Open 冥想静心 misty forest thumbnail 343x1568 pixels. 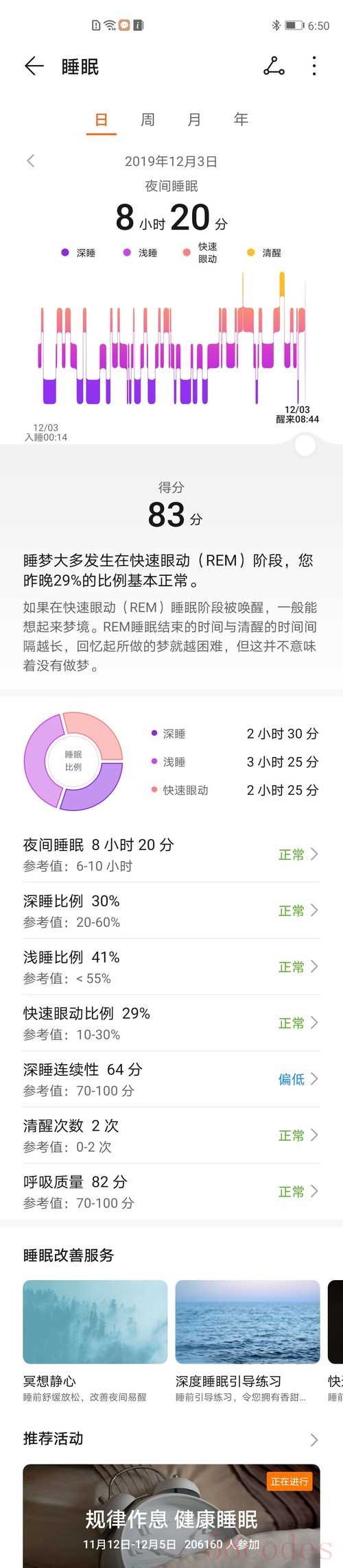(95, 1321)
